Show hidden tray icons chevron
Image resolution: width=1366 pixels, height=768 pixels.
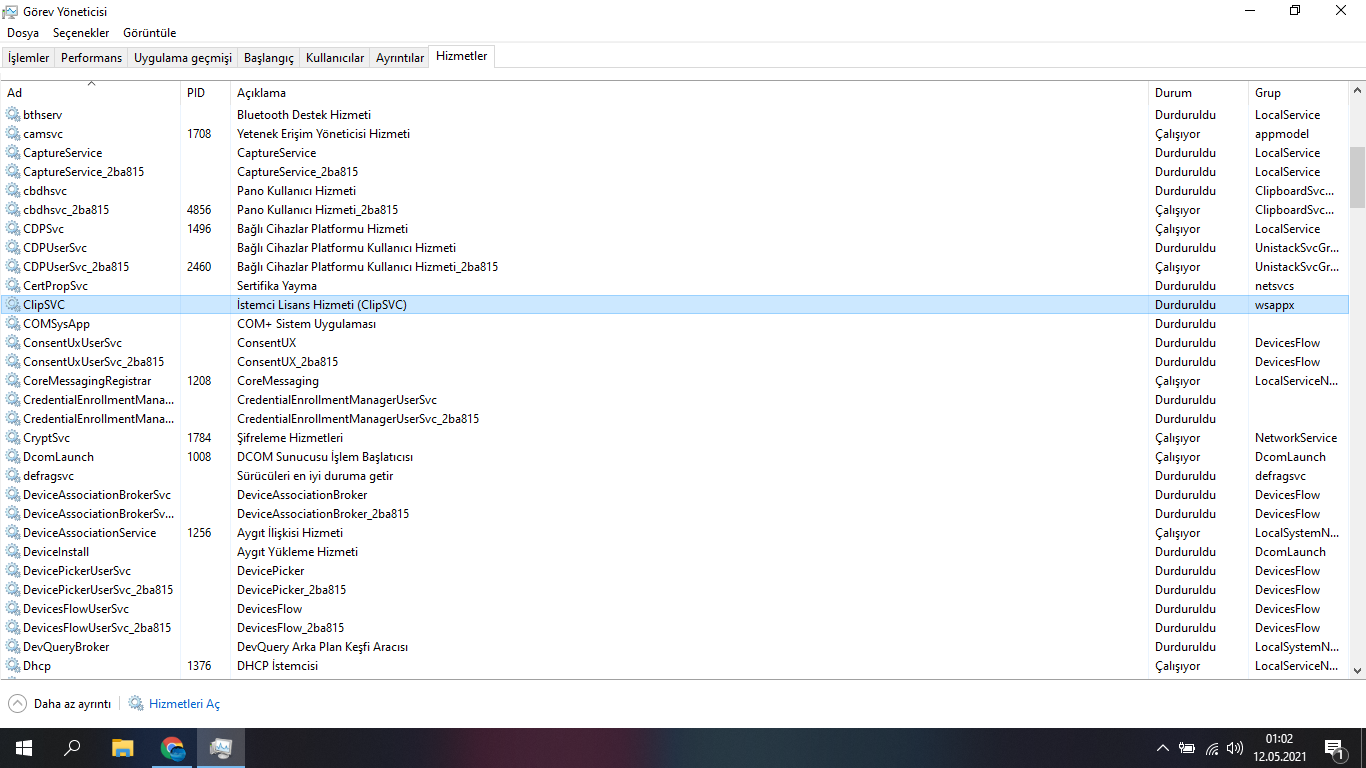point(1162,748)
